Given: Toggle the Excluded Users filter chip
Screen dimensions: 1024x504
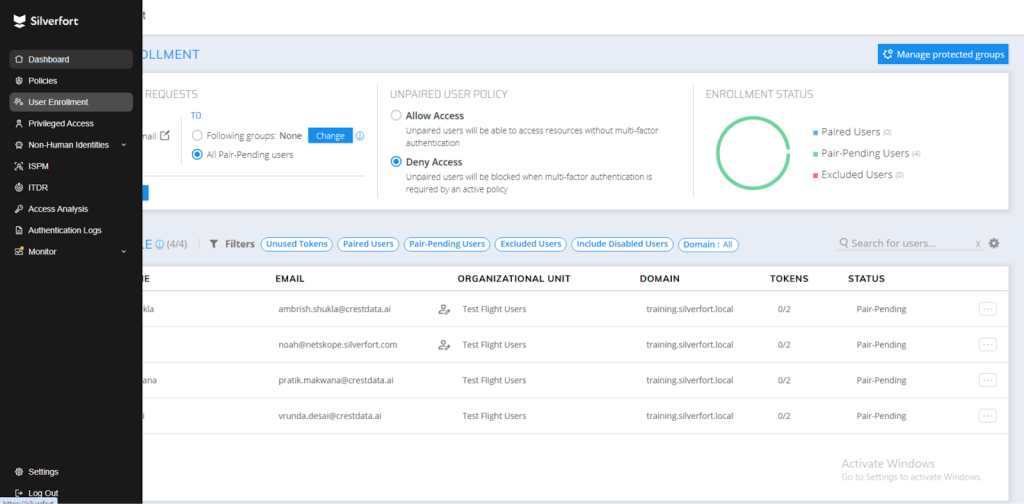Looking at the screenshot, I should pyautogui.click(x=530, y=244).
